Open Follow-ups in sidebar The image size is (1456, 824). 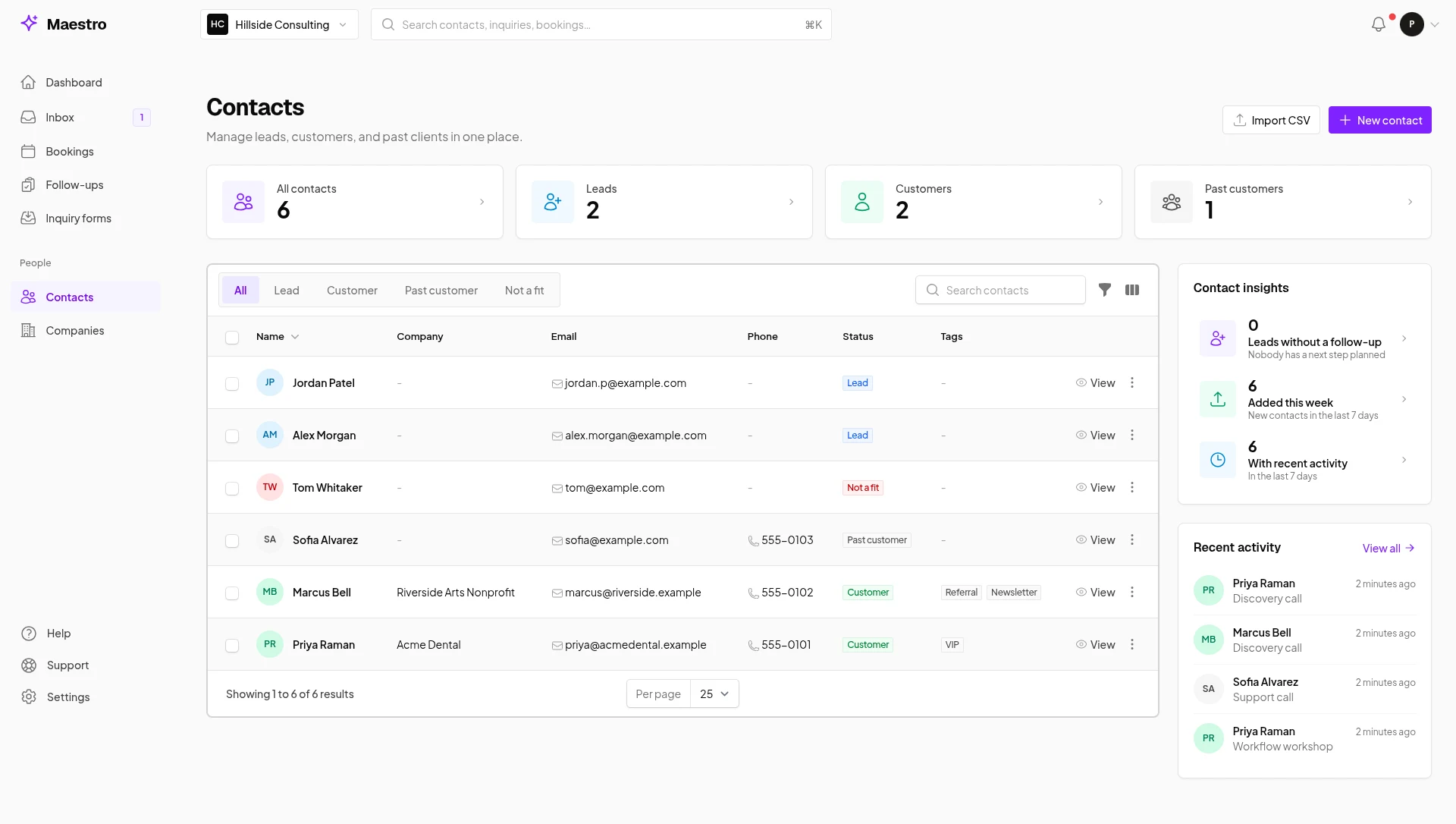pyautogui.click(x=85, y=184)
